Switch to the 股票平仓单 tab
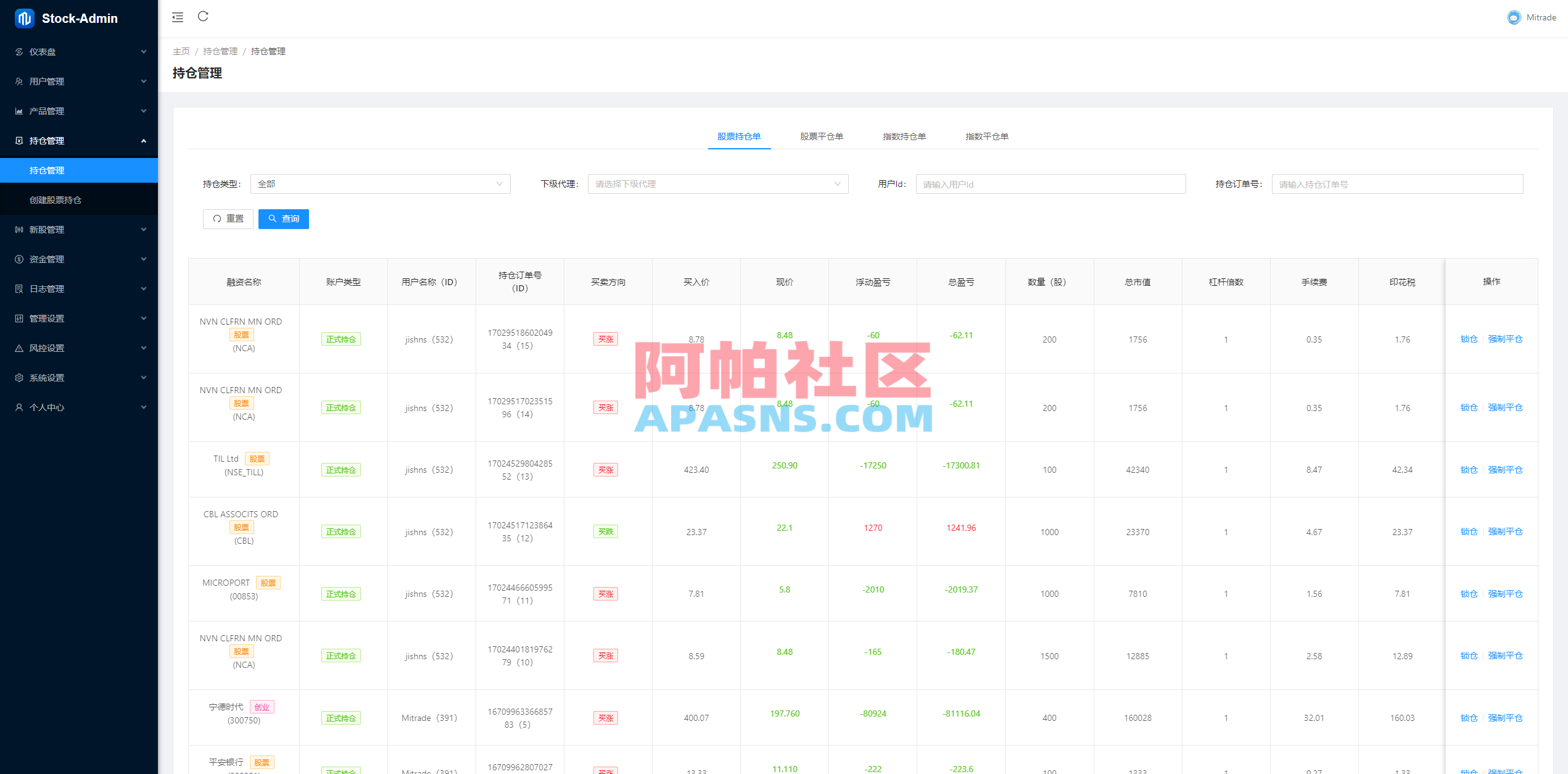The image size is (1568, 774). (821, 136)
